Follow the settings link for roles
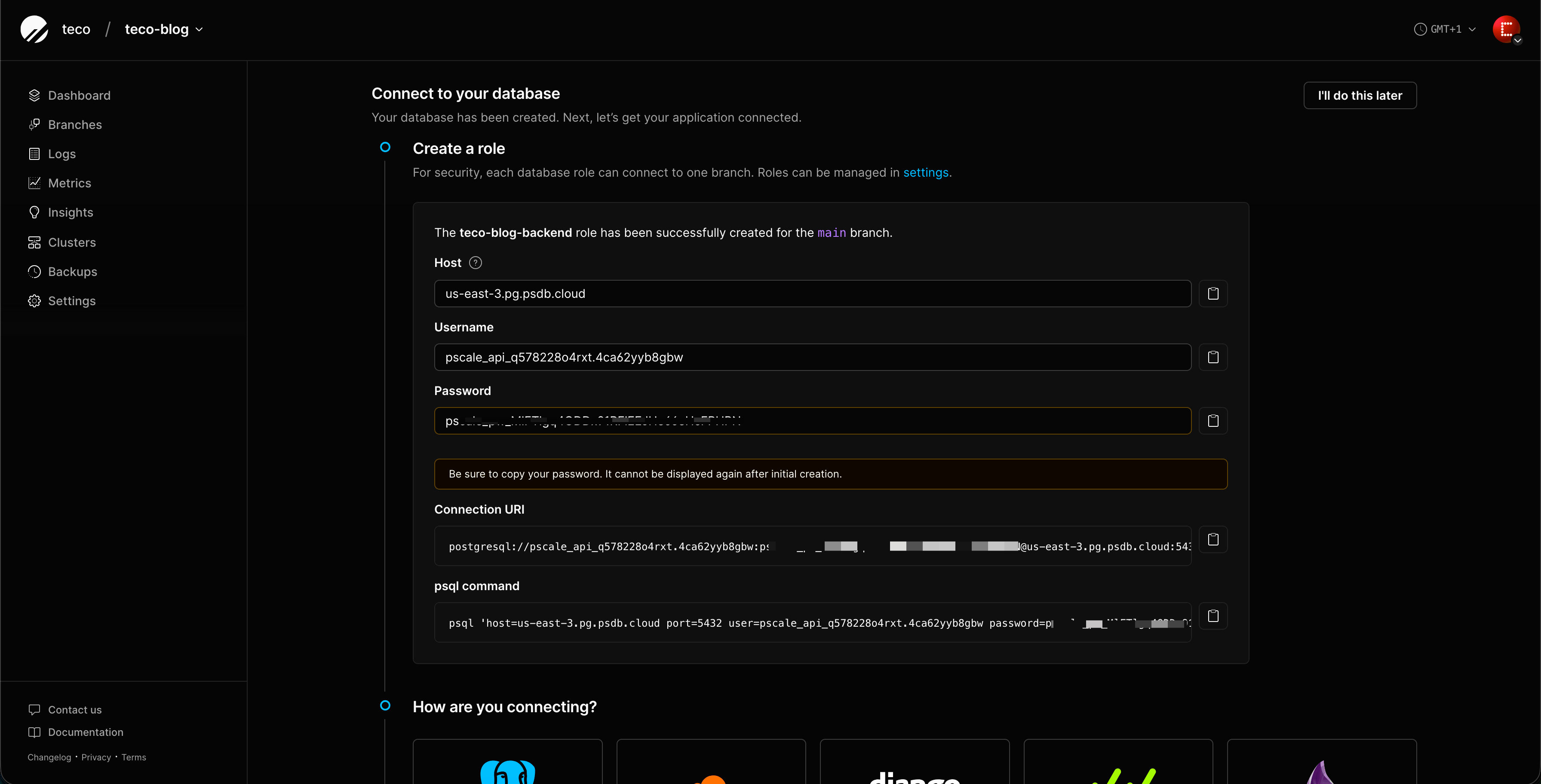The image size is (1541, 784). tap(925, 173)
